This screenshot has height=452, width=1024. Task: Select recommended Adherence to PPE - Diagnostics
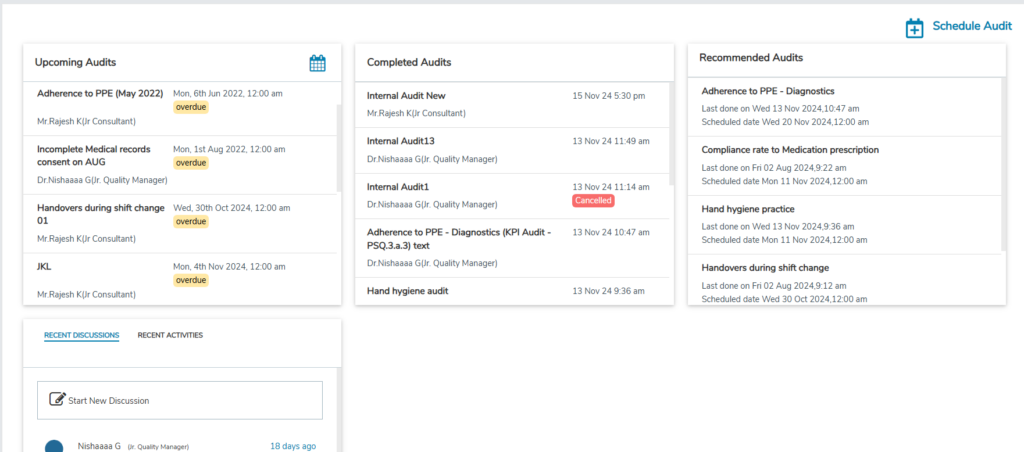(x=768, y=91)
